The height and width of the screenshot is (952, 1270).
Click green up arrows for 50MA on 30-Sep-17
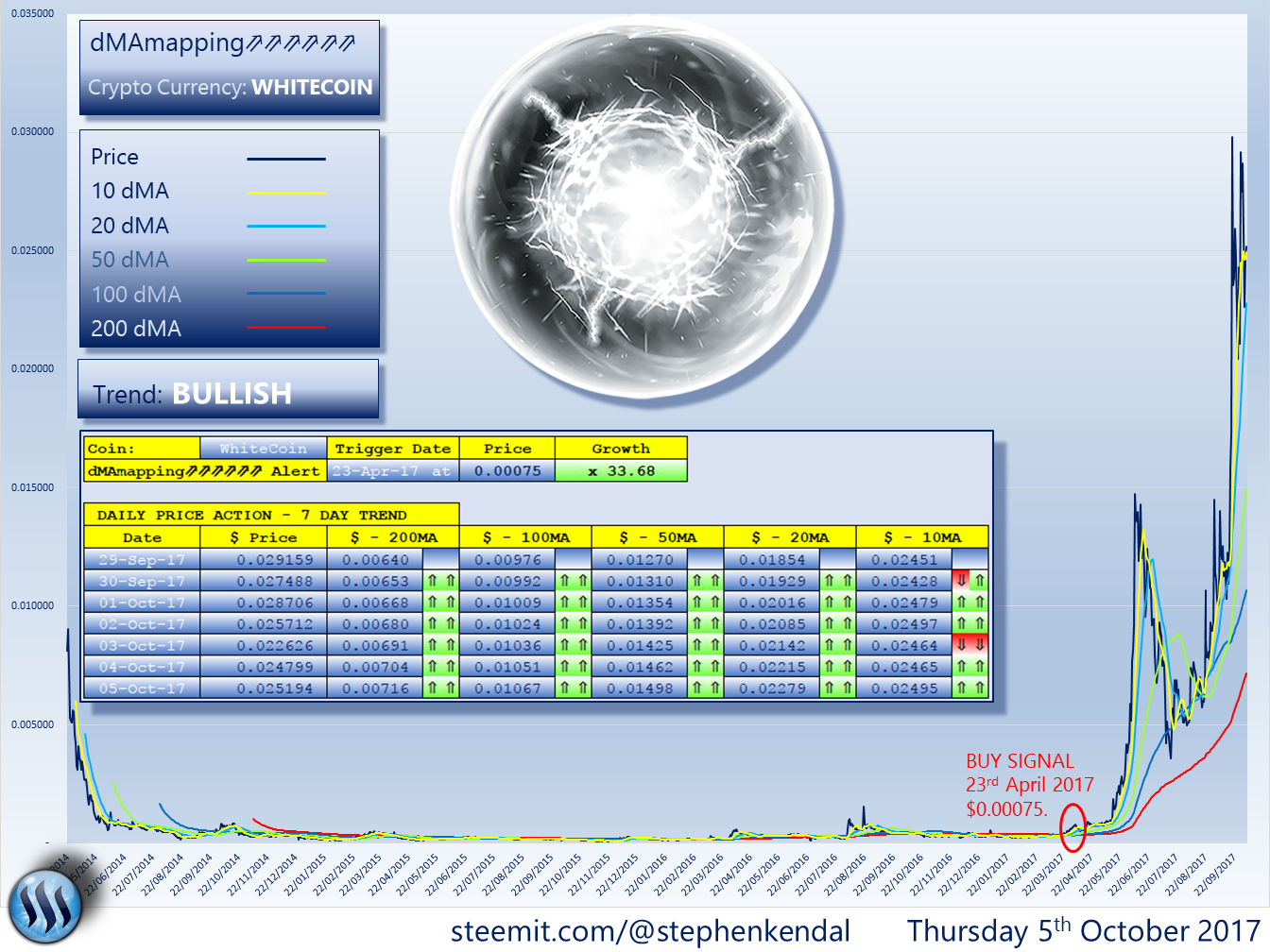706,582
